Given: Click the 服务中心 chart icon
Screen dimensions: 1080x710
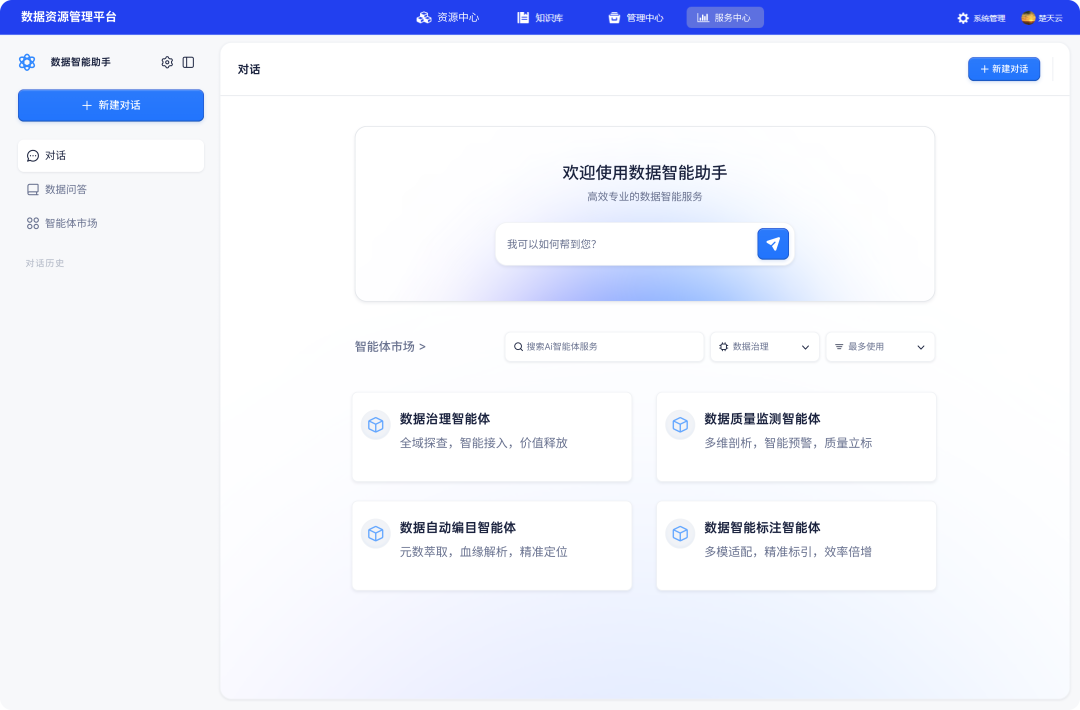Looking at the screenshot, I should click(x=703, y=17).
